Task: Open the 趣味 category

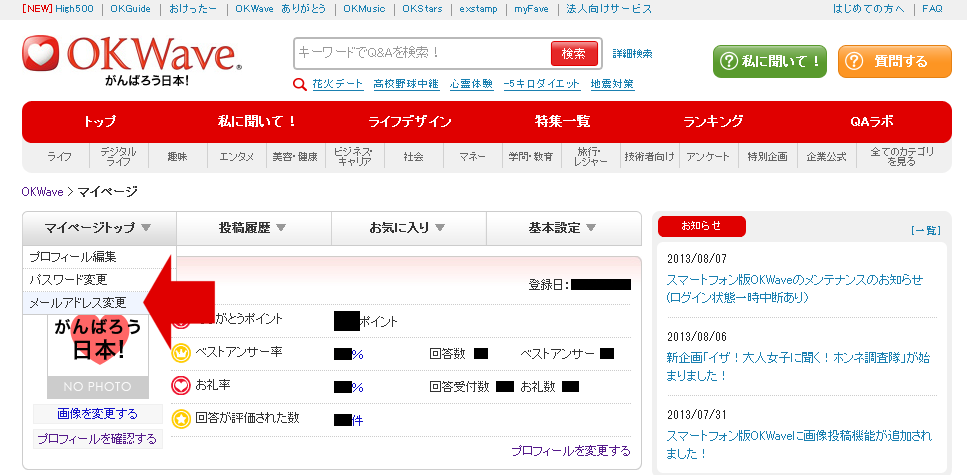Action: pos(178,157)
